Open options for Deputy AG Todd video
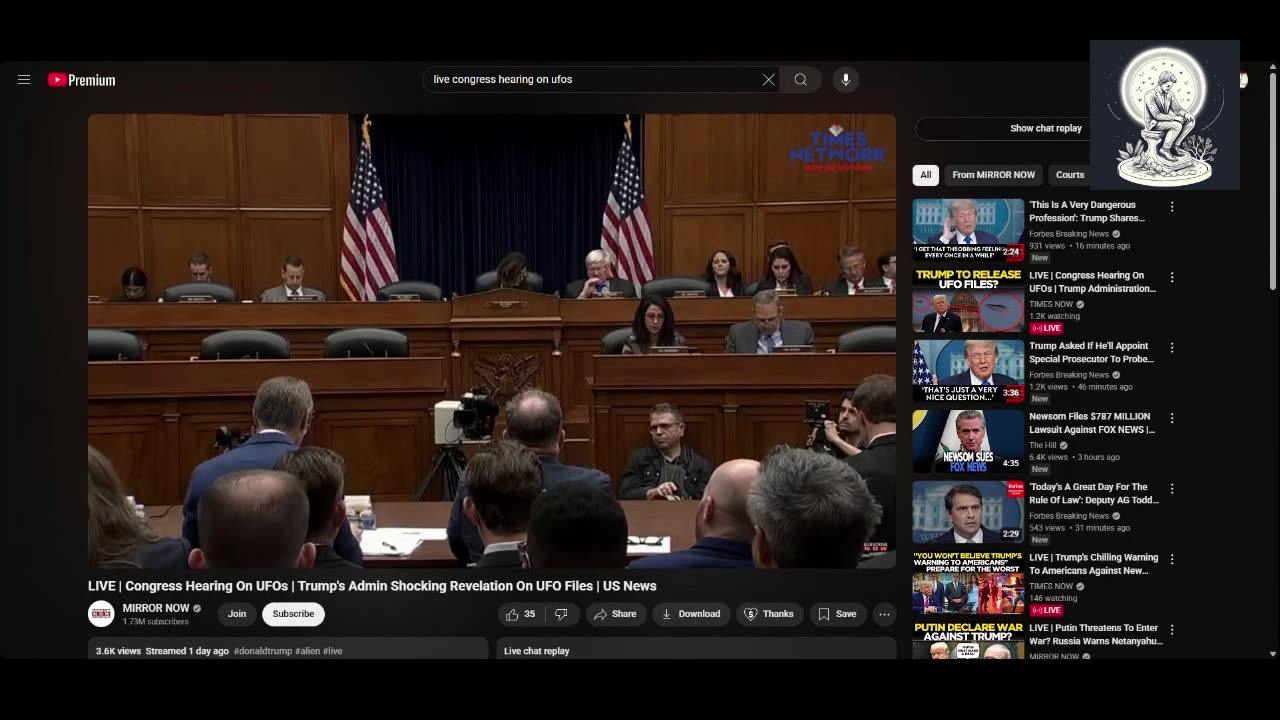This screenshot has height=720, width=1280. click(1172, 489)
